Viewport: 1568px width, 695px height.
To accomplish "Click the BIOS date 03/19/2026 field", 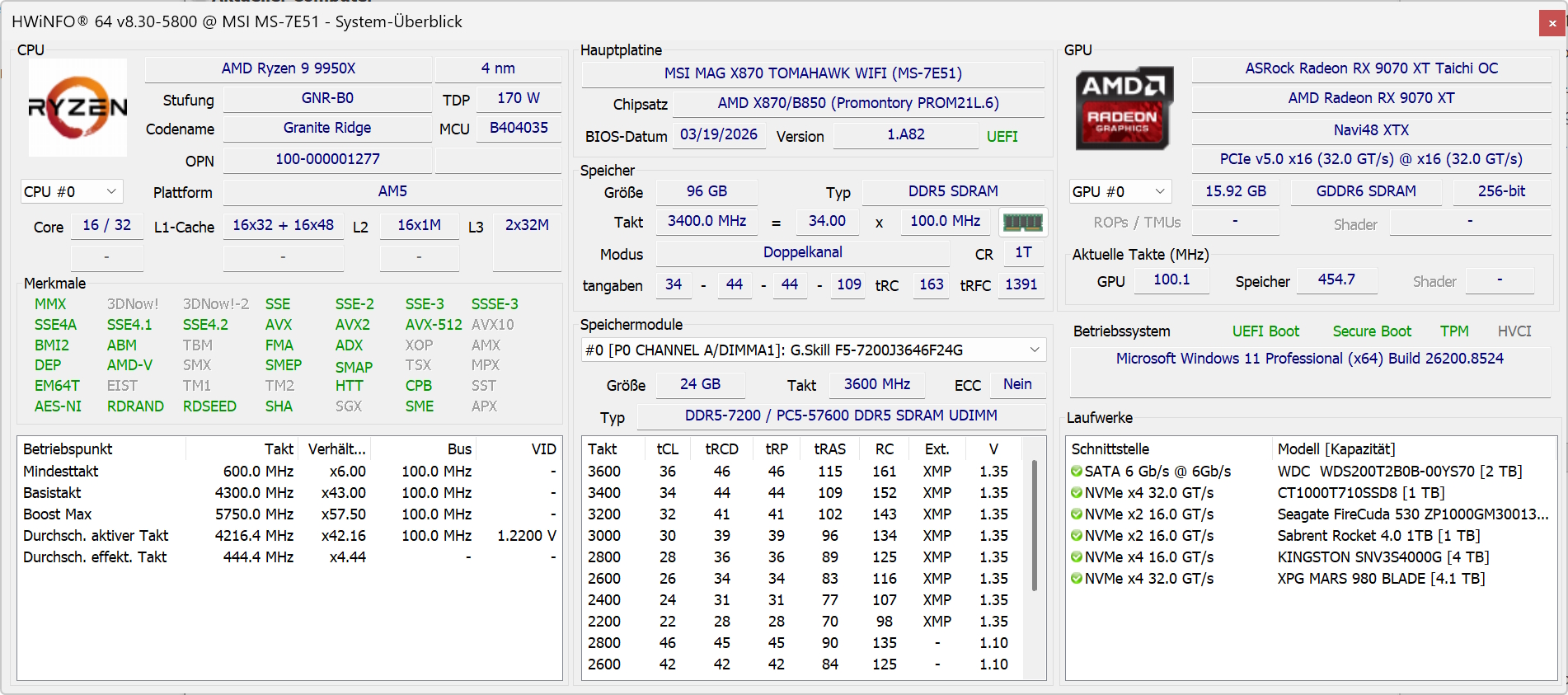I will click(x=718, y=134).
